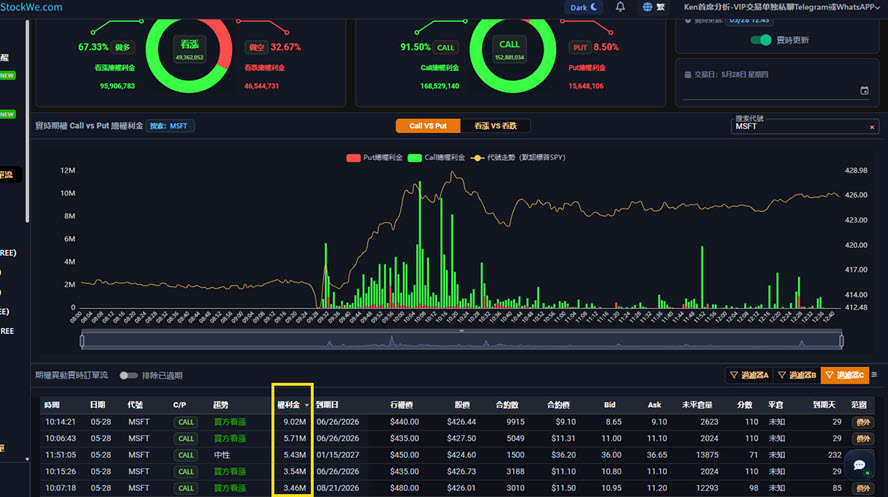Click the CALL tag in the 10:14:21 row
This screenshot has width=888, height=497.
click(186, 422)
